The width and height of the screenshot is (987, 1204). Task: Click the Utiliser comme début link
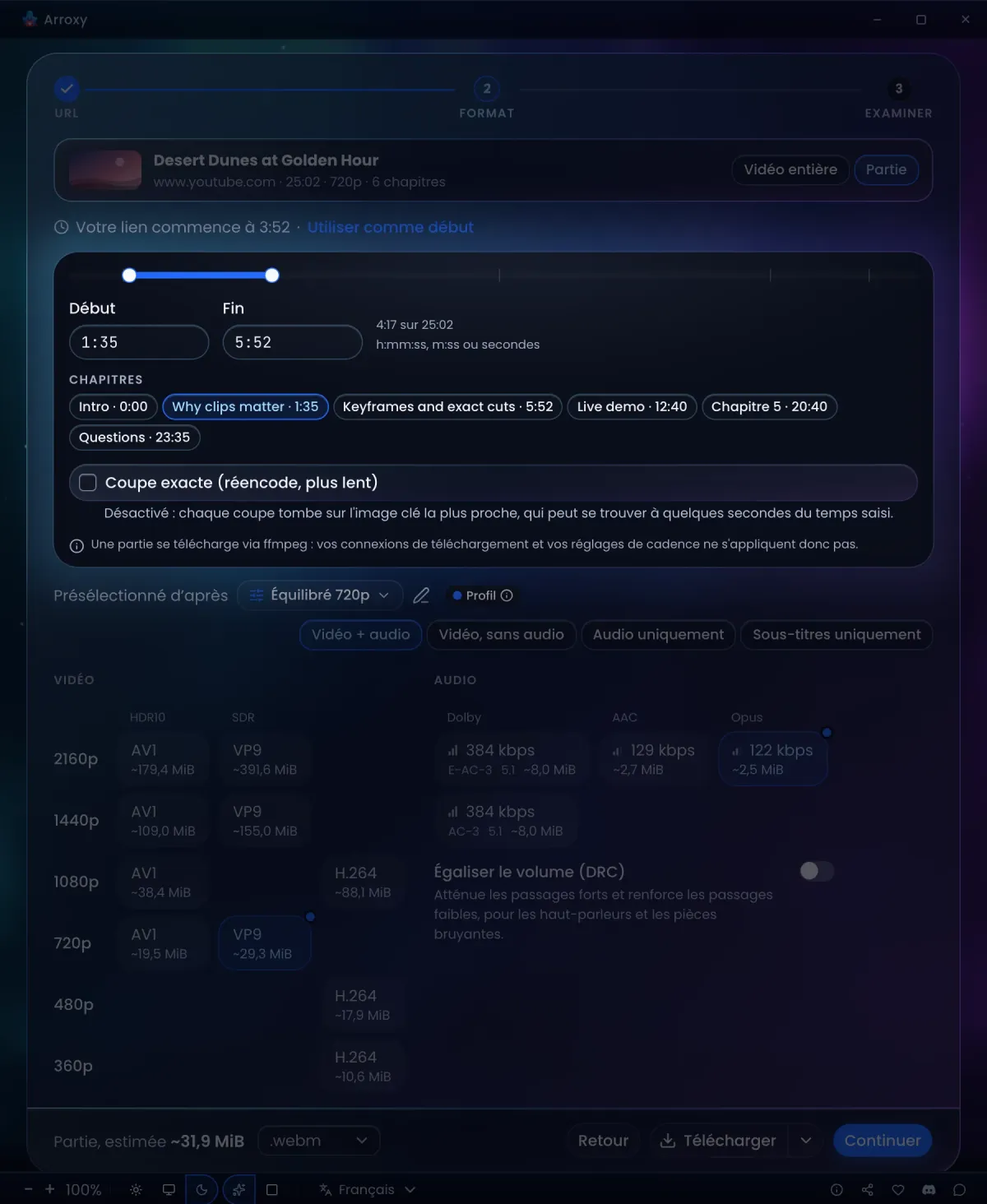click(391, 227)
